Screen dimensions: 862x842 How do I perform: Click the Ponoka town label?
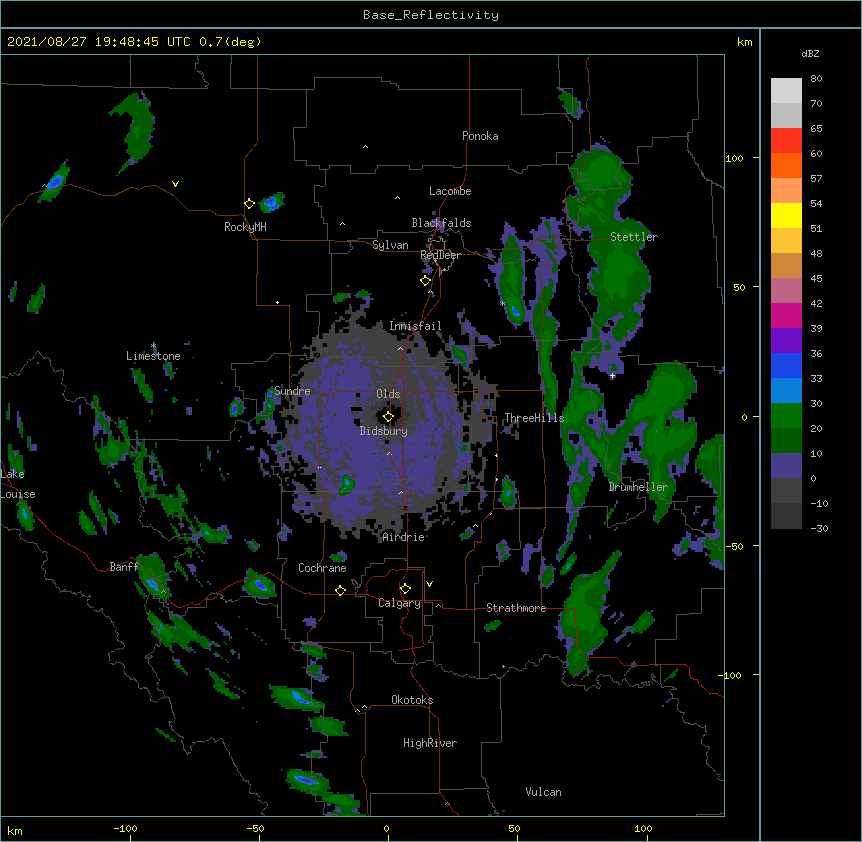coord(480,136)
